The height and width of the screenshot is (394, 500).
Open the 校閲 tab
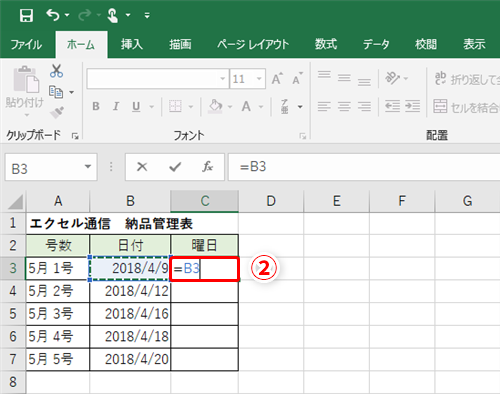pos(426,44)
